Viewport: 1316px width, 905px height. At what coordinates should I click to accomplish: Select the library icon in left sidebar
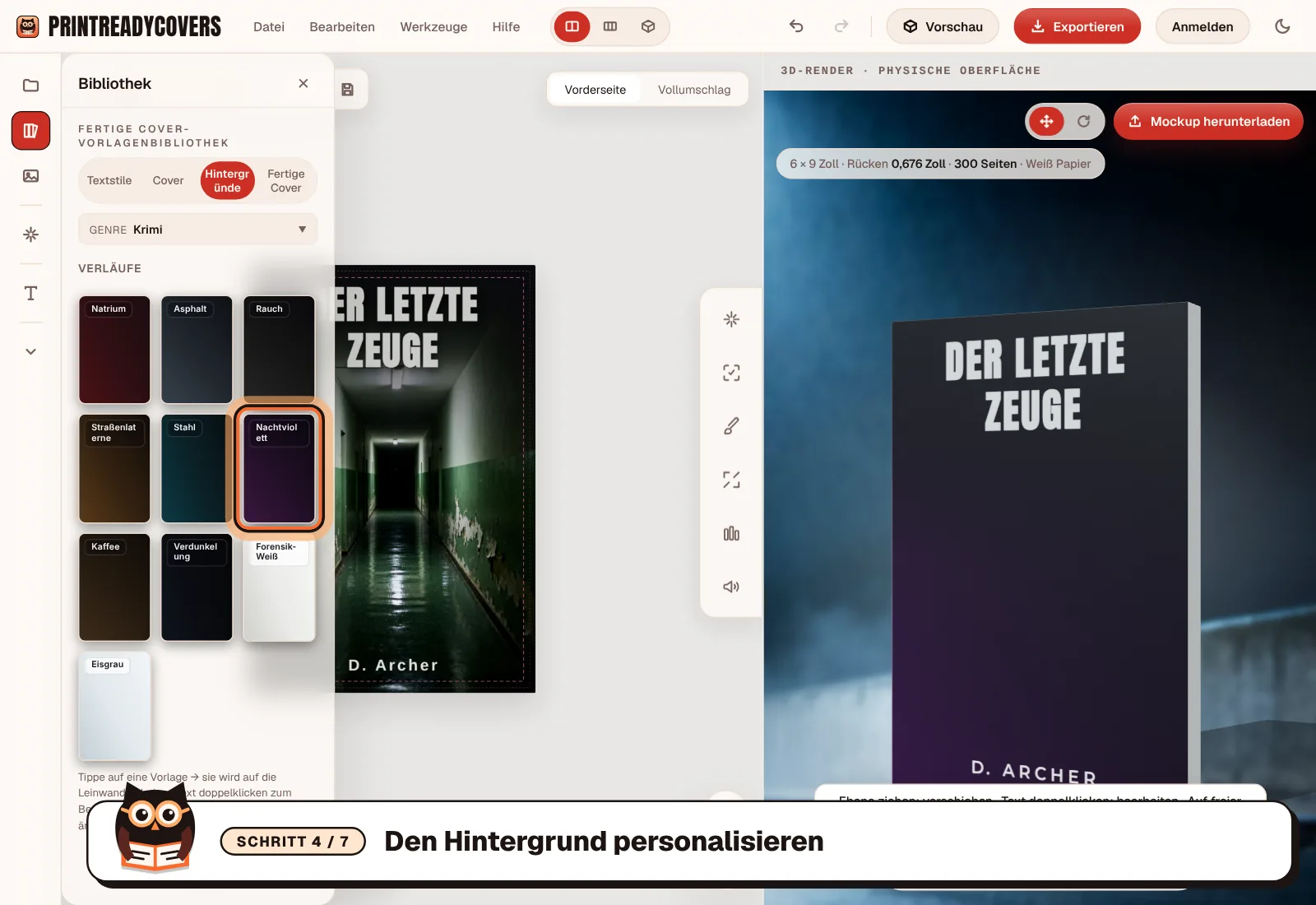pyautogui.click(x=30, y=131)
